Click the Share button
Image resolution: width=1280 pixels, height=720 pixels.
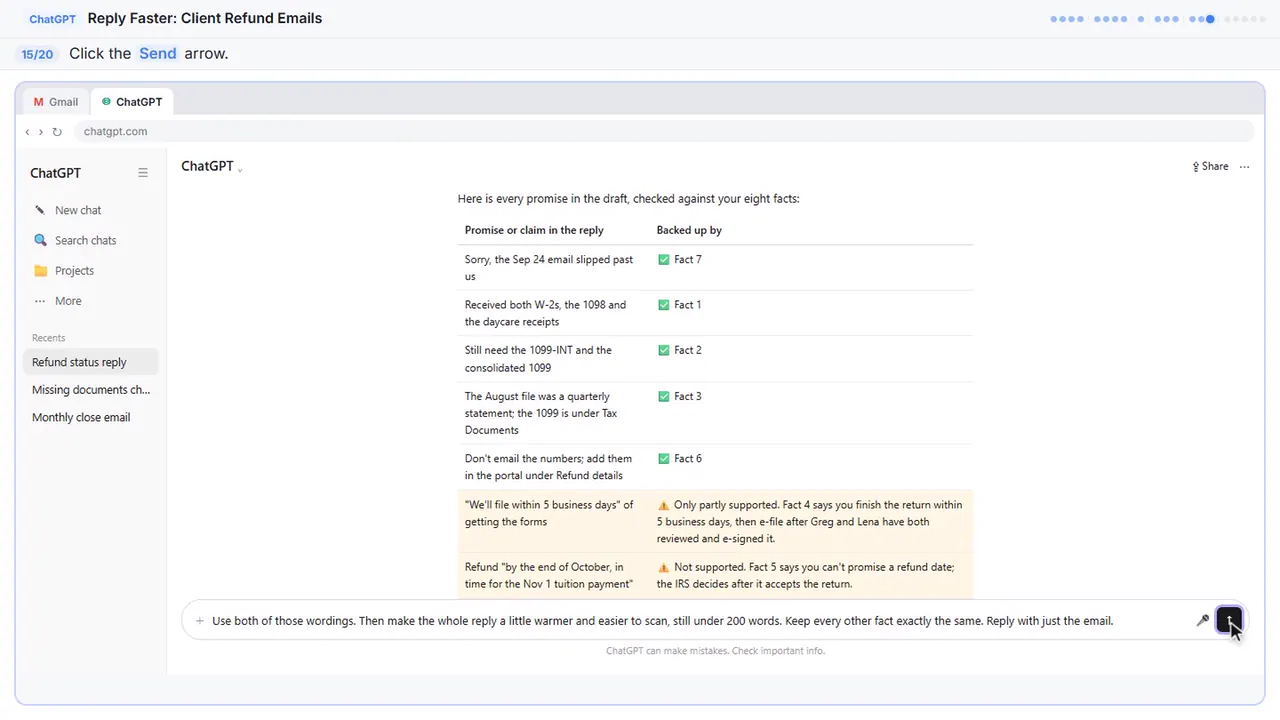(x=1210, y=167)
